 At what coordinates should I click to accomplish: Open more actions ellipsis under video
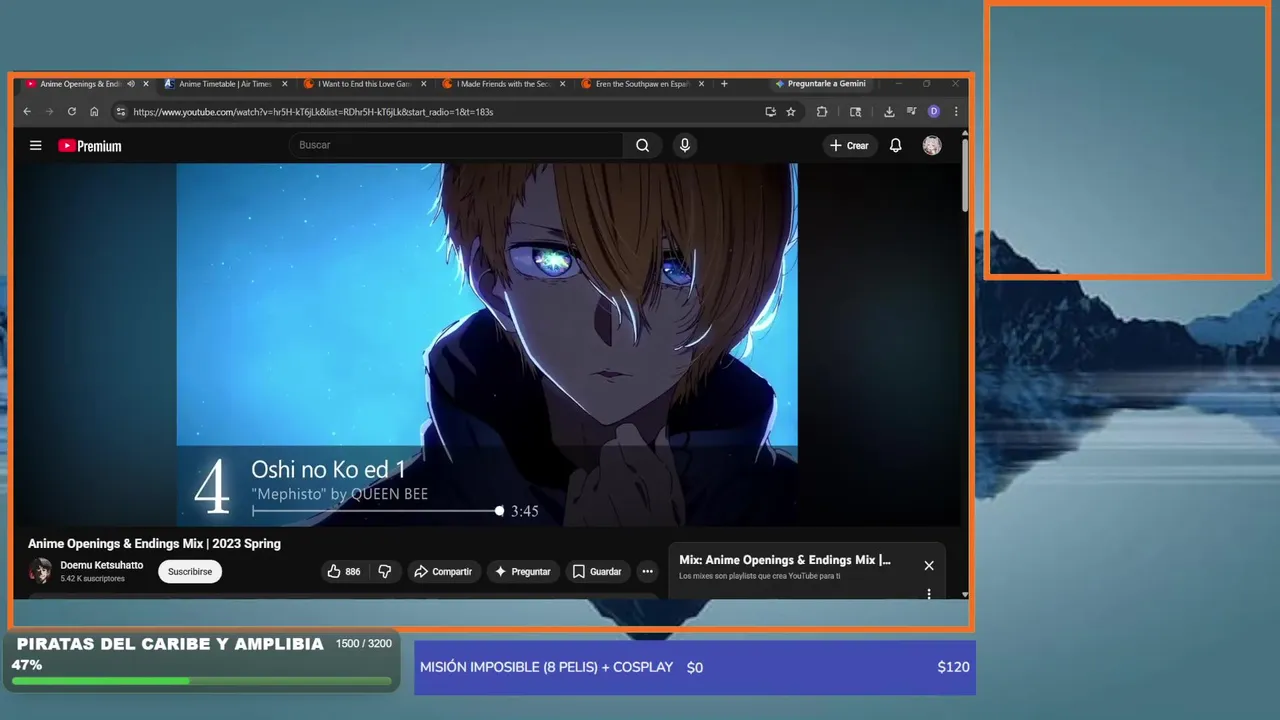click(647, 571)
